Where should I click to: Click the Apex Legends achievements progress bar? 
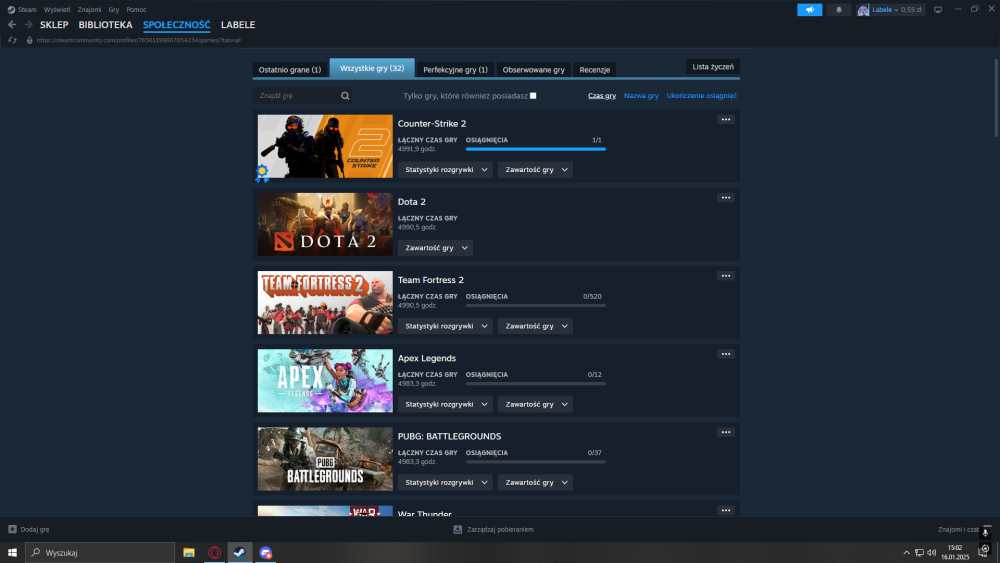[x=536, y=383]
